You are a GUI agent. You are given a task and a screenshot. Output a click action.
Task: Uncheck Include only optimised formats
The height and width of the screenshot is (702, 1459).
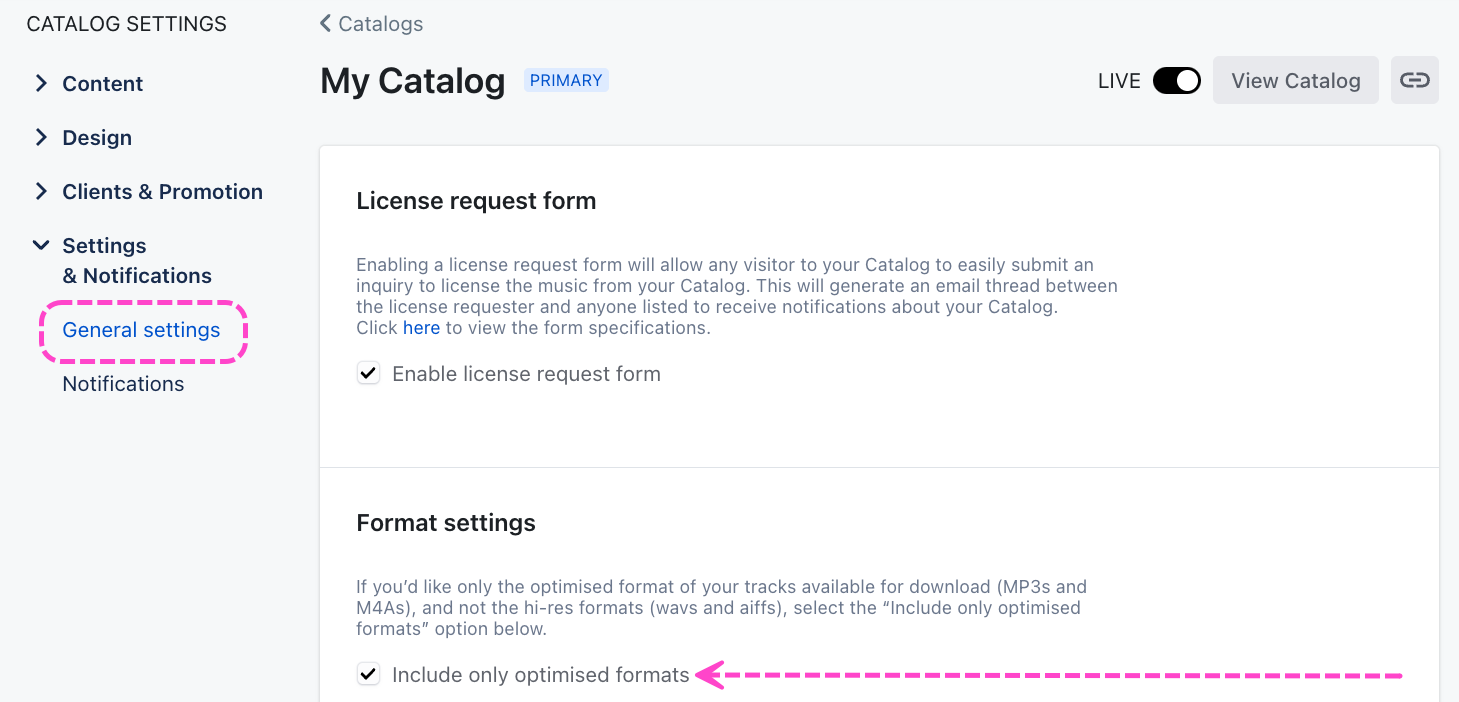click(x=369, y=675)
